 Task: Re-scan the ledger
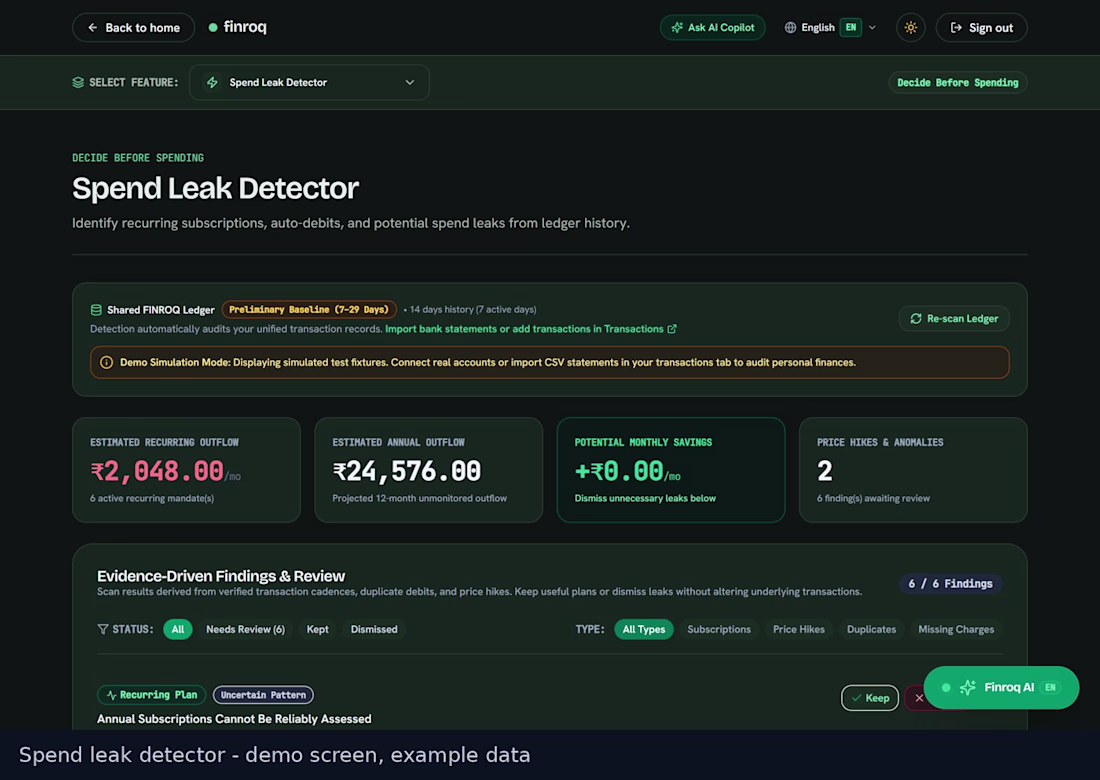[954, 318]
